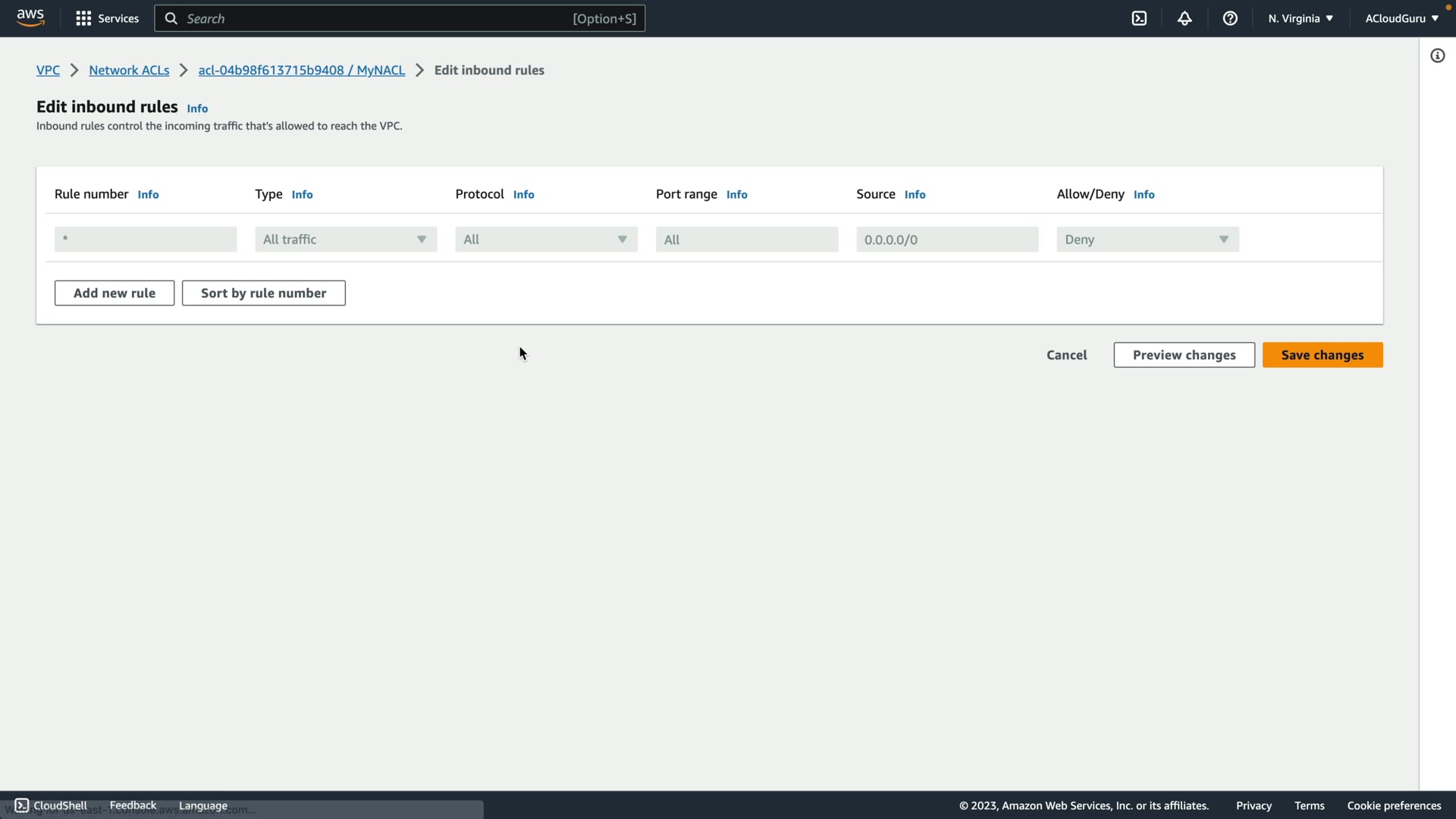
Task: Open the Deny allow/deny dropdown
Action: pyautogui.click(x=1147, y=240)
